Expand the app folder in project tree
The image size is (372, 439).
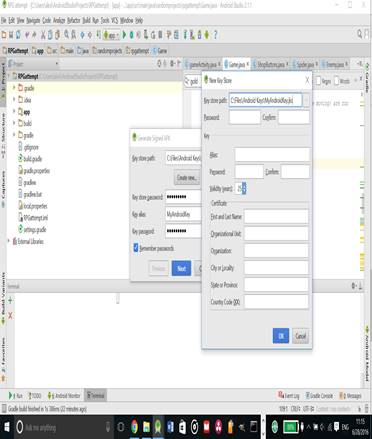14,112
